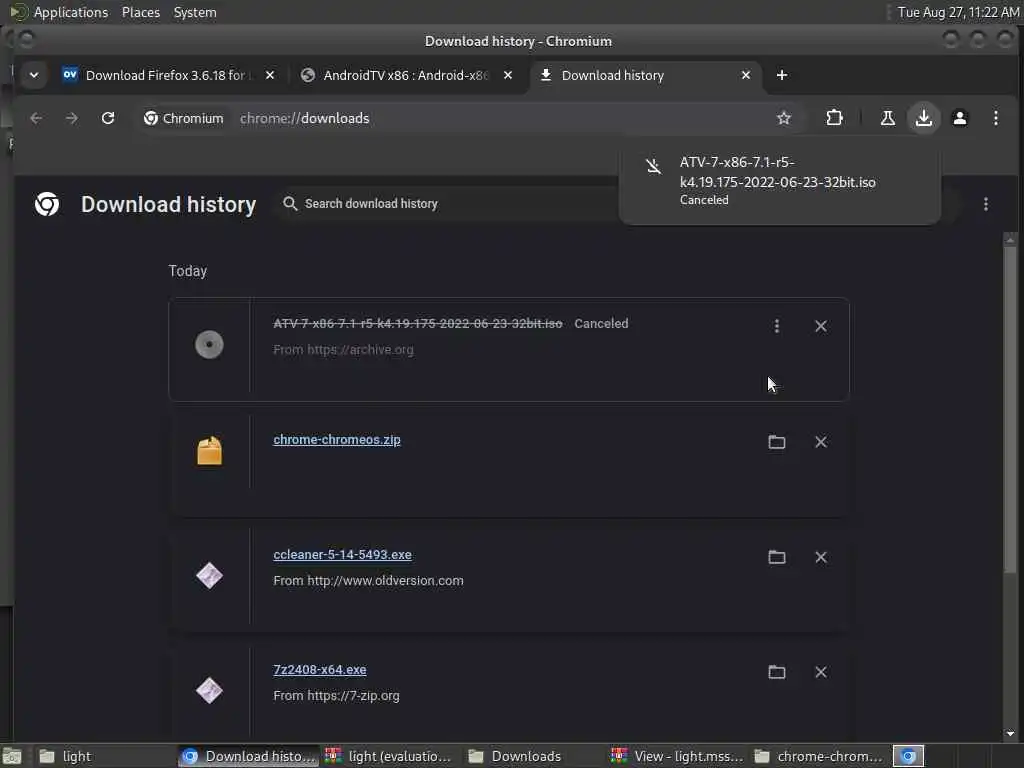The width and height of the screenshot is (1024, 768).
Task: Open the Chrome Labs flask icon
Action: tap(888, 118)
